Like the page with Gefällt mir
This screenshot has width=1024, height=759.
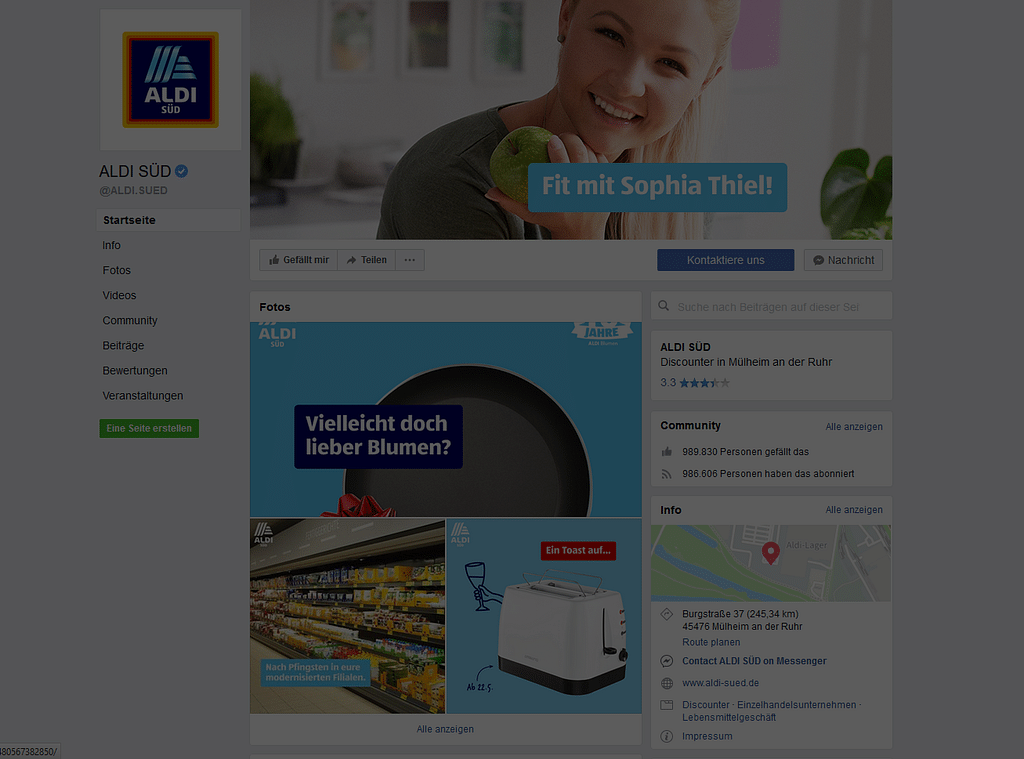click(298, 260)
